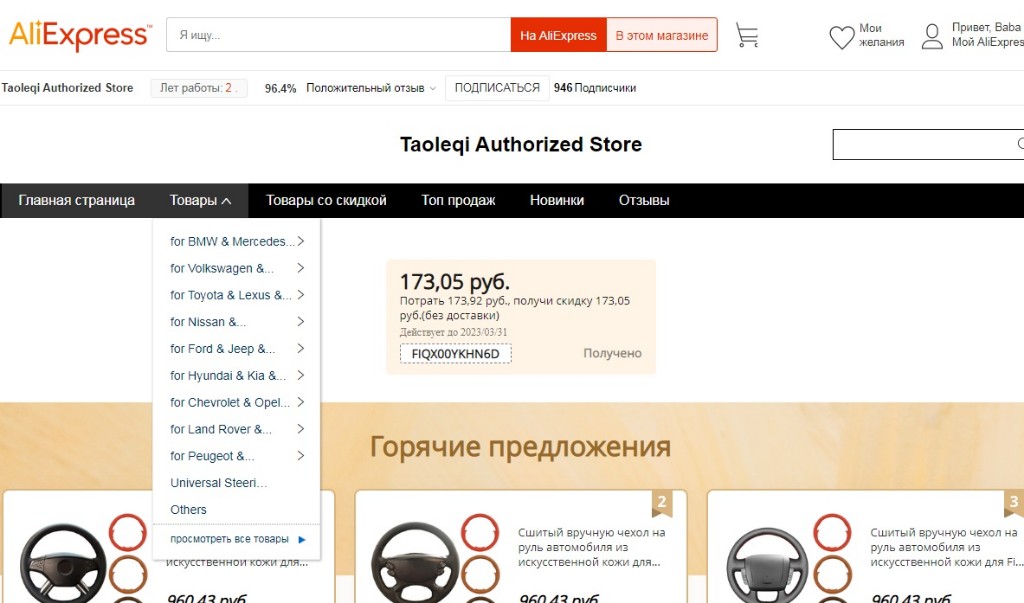1024x603 pixels.
Task: Select 'for BMW & Mercedes...' menu item
Action: [232, 242]
